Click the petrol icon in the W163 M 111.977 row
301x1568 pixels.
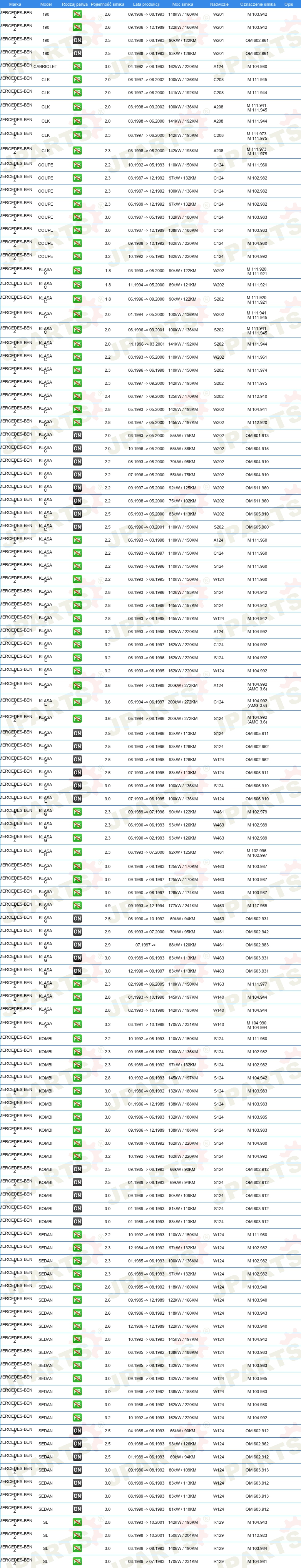77,984
